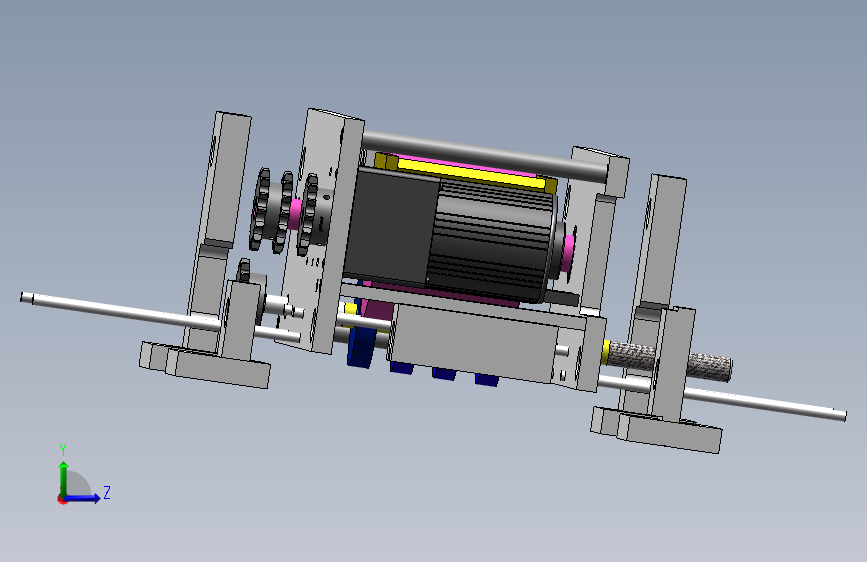
Task: Select the double-row sprocket left of the motor plate
Action: (x=271, y=210)
